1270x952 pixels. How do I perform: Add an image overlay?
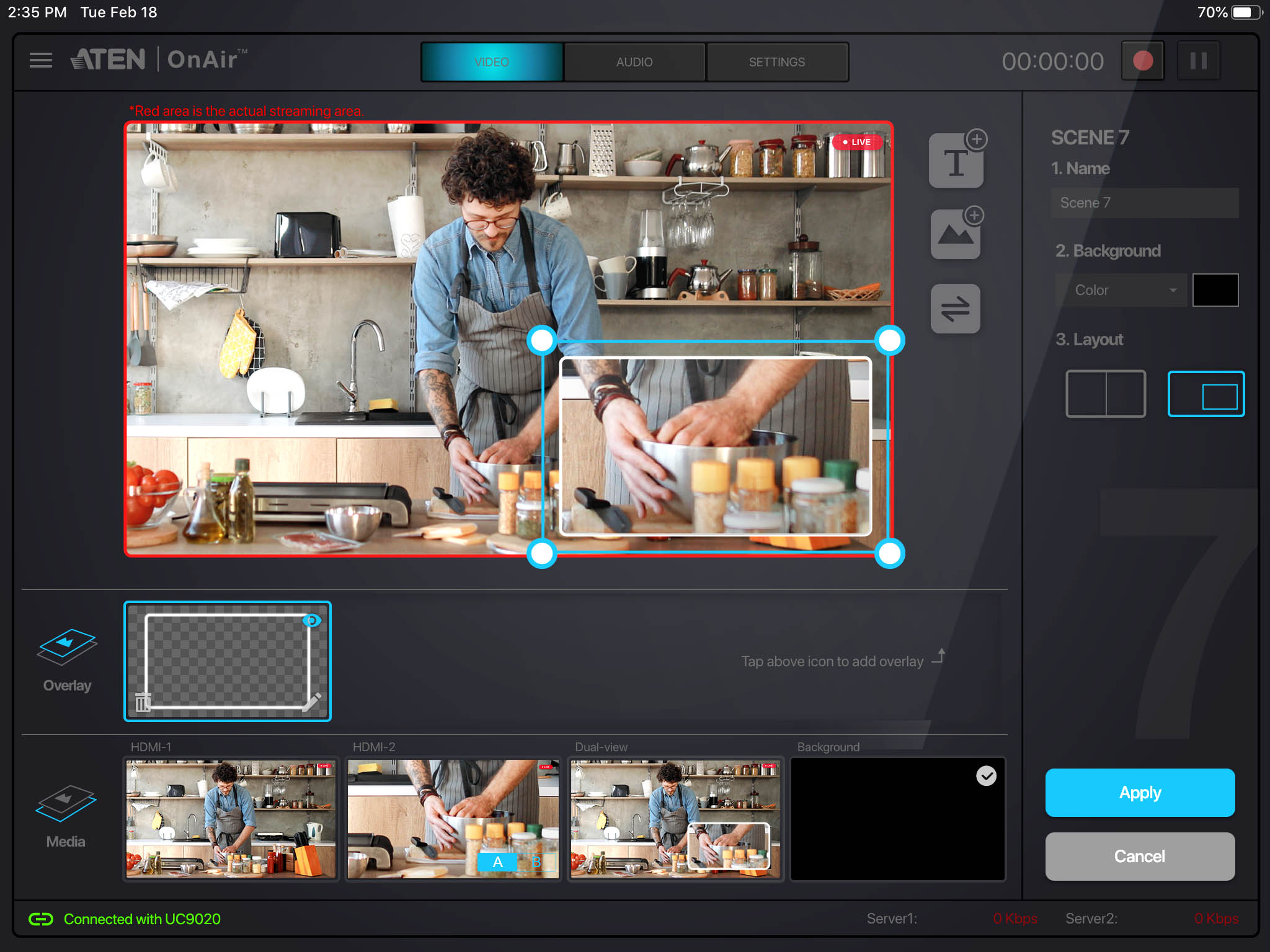(x=956, y=234)
